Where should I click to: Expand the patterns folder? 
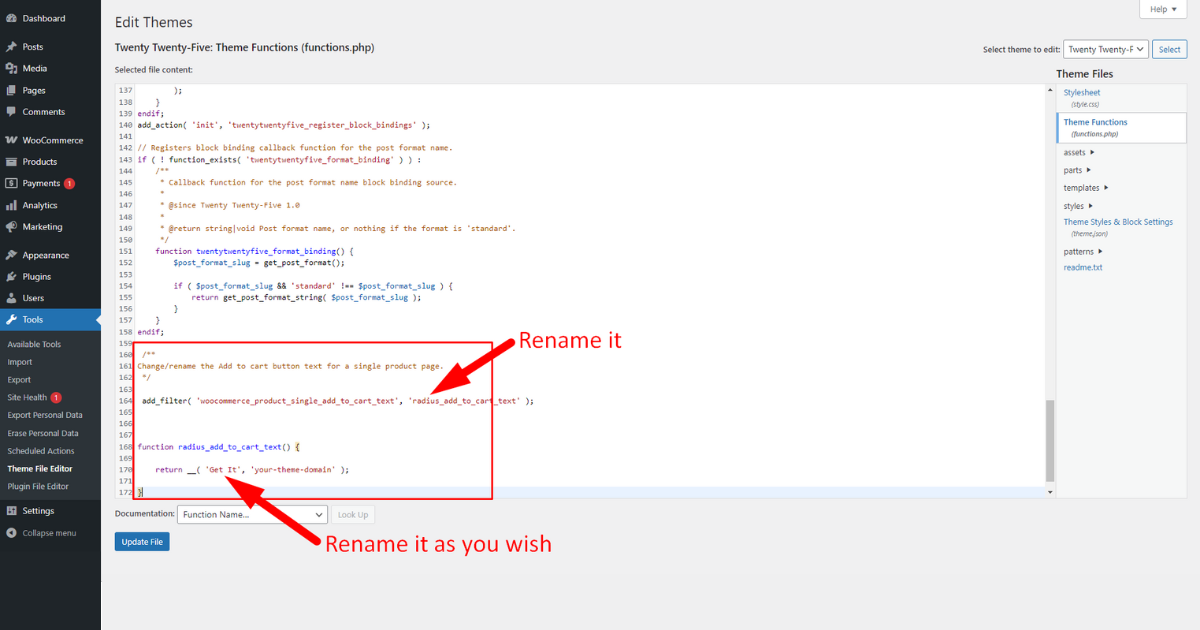pos(1083,252)
